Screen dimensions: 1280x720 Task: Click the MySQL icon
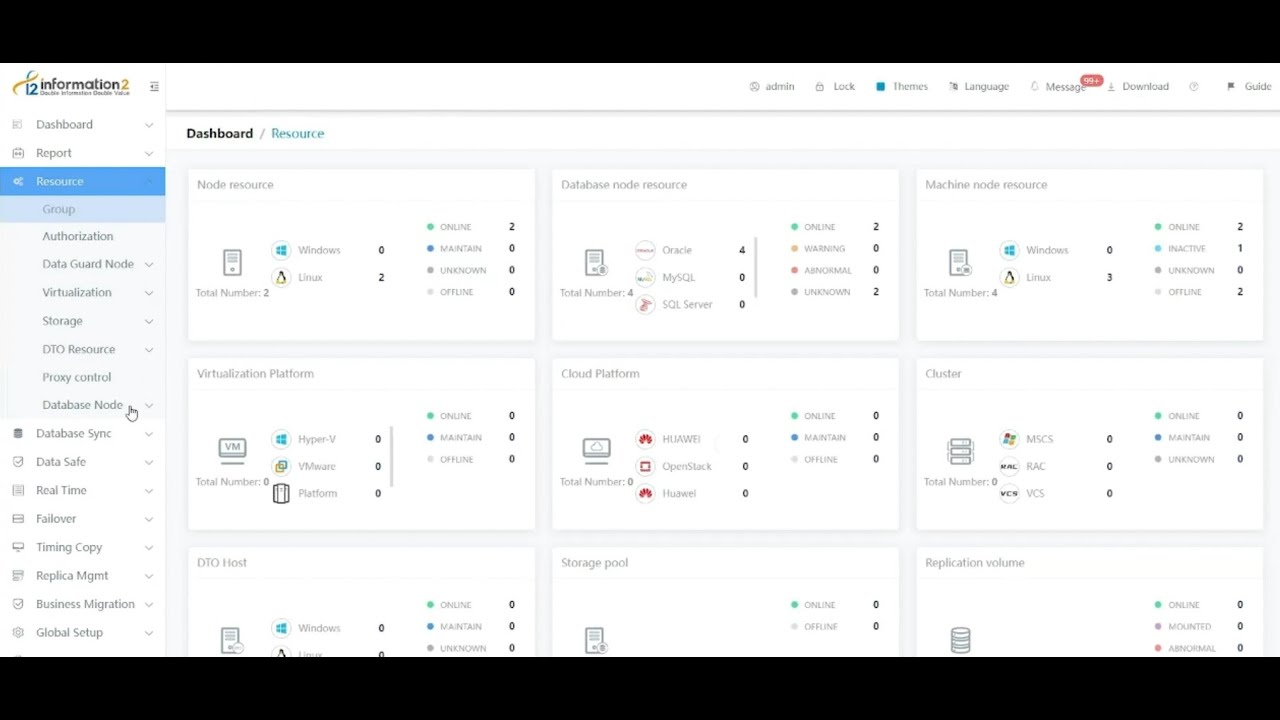pos(645,277)
